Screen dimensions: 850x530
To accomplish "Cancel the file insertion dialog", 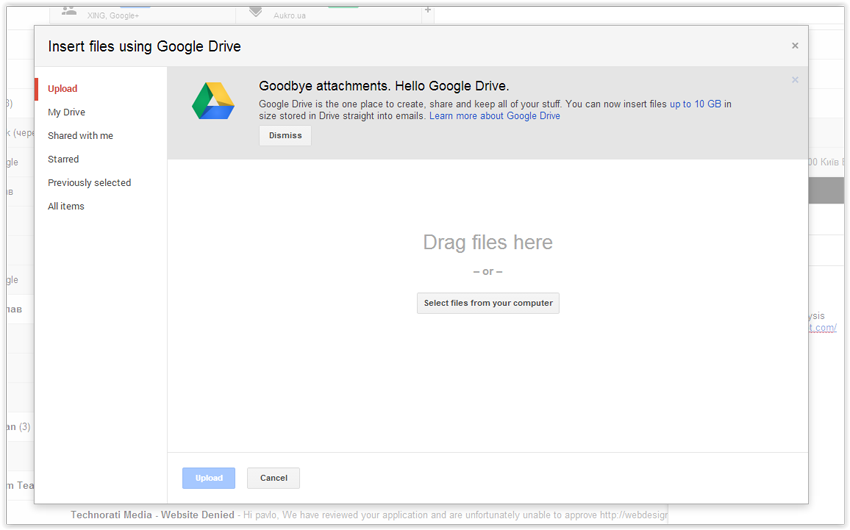I will click(273, 478).
